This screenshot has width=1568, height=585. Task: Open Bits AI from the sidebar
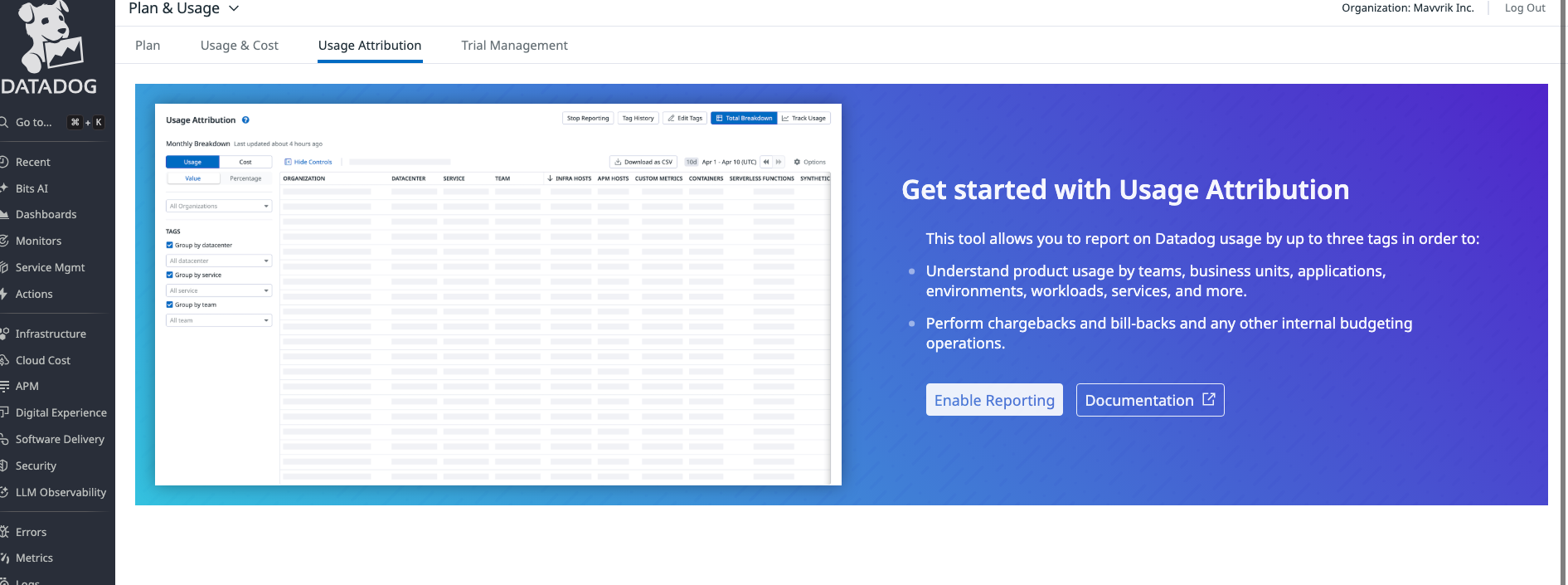pos(32,188)
